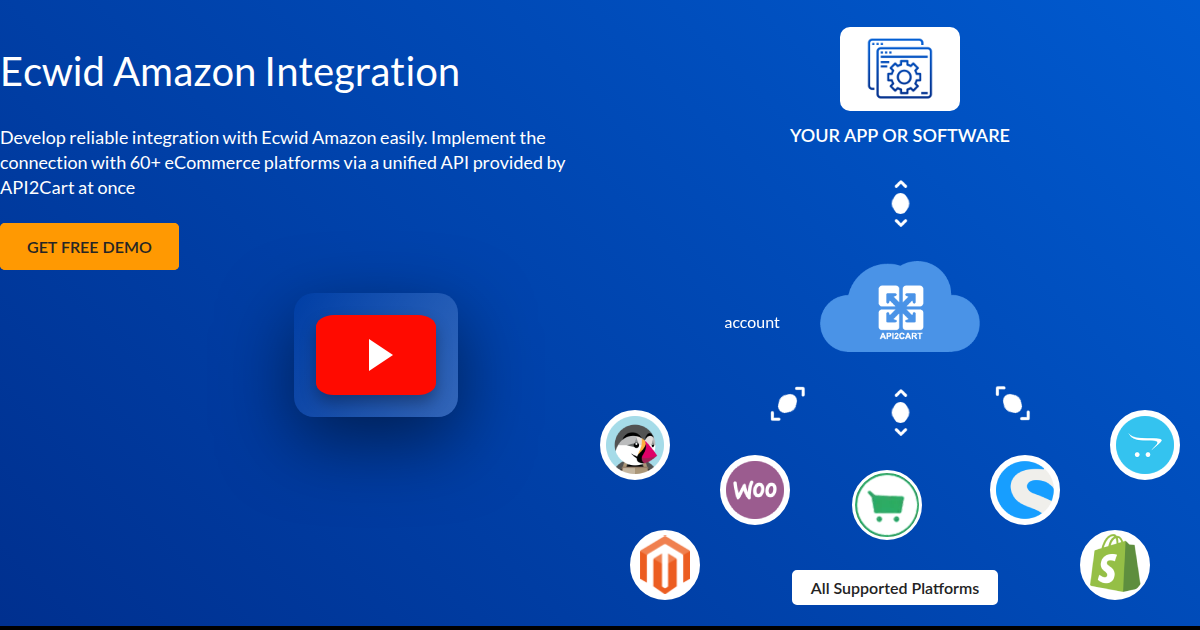
Task: Click the arrows between app and cloud
Action: 900,203
